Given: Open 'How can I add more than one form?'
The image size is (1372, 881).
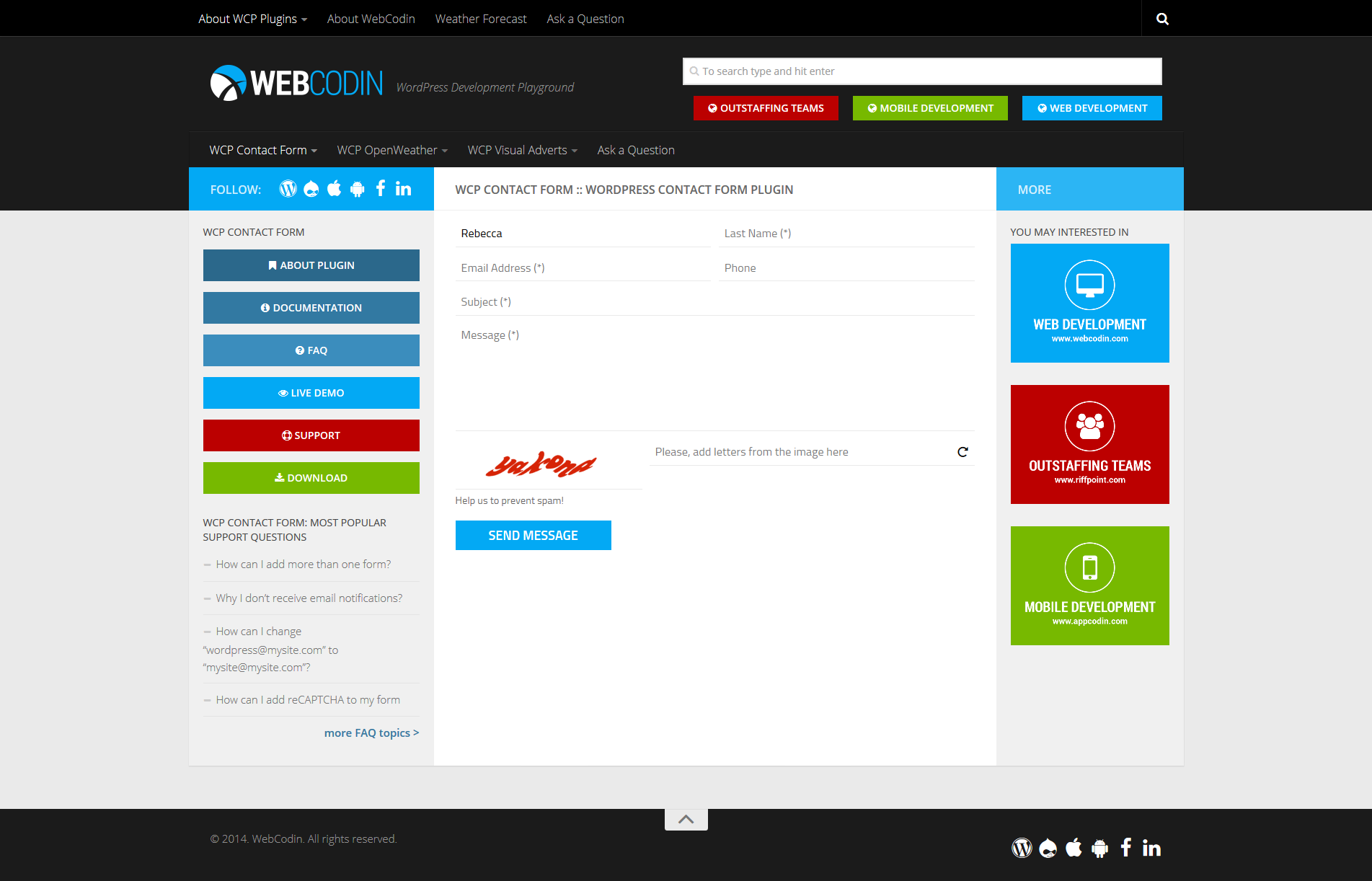Looking at the screenshot, I should (x=304, y=565).
